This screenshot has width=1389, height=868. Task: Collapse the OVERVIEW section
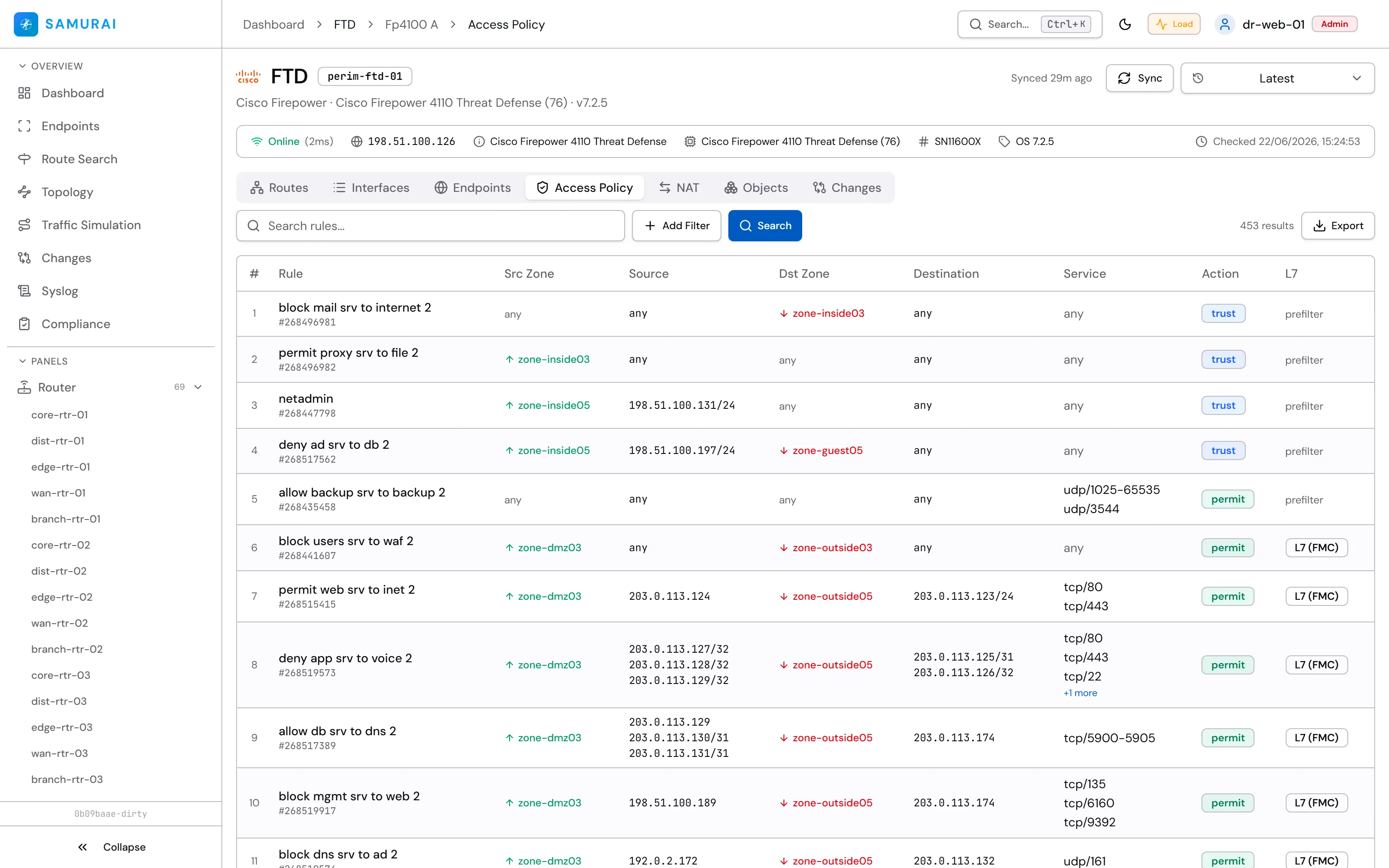(51, 66)
